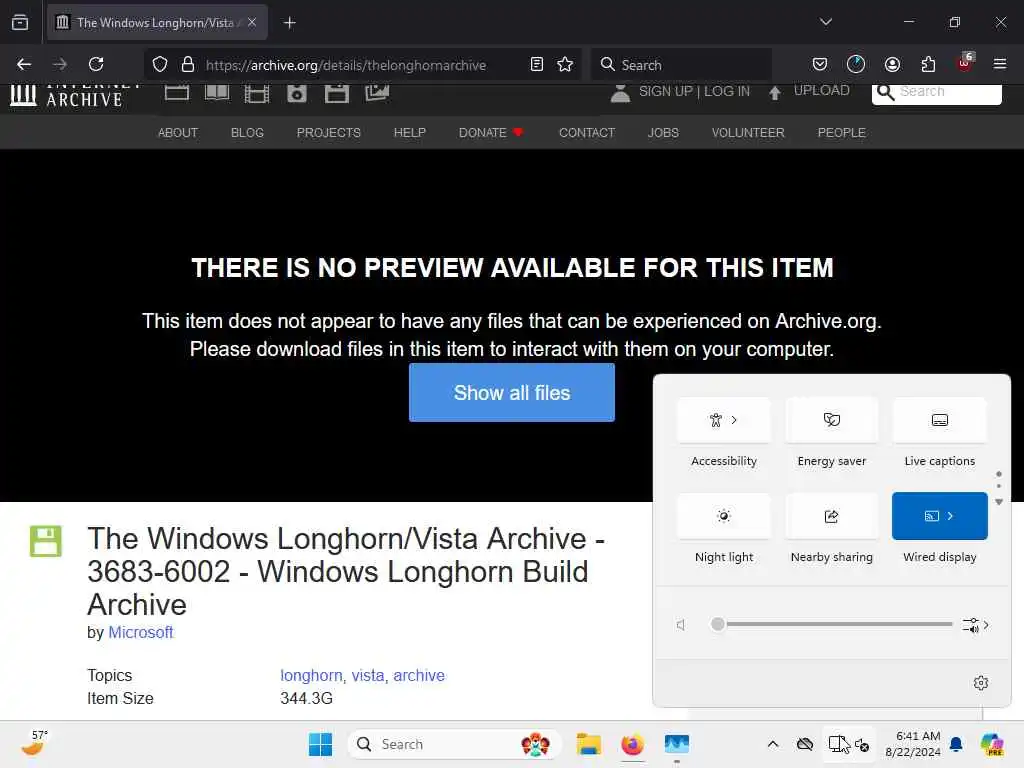
Task: Open the Images media icon
Action: click(x=377, y=93)
